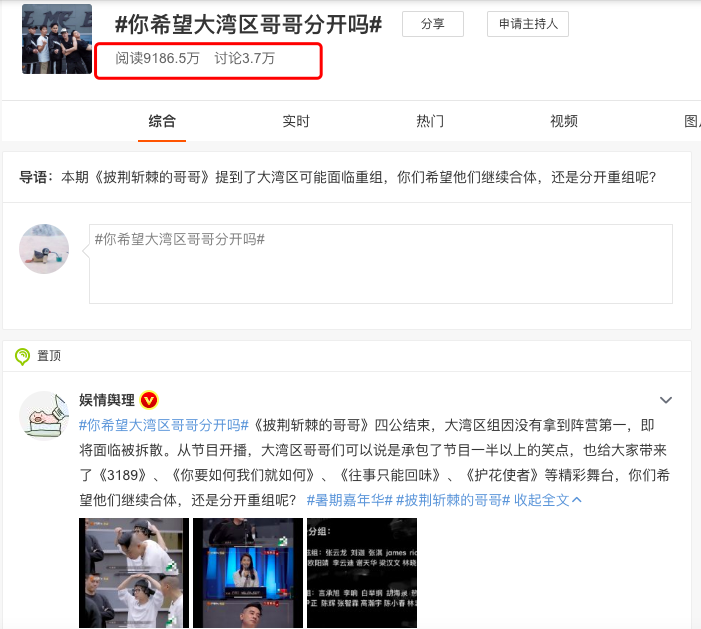Click the green 置顶 pin icon
Image resolution: width=701 pixels, height=629 pixels.
click(22, 356)
